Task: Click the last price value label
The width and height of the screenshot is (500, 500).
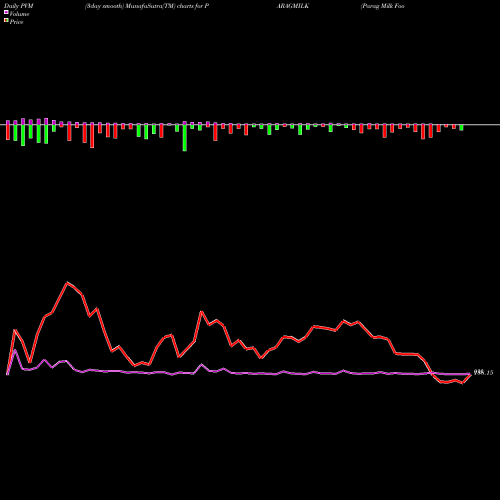Action: click(x=483, y=373)
